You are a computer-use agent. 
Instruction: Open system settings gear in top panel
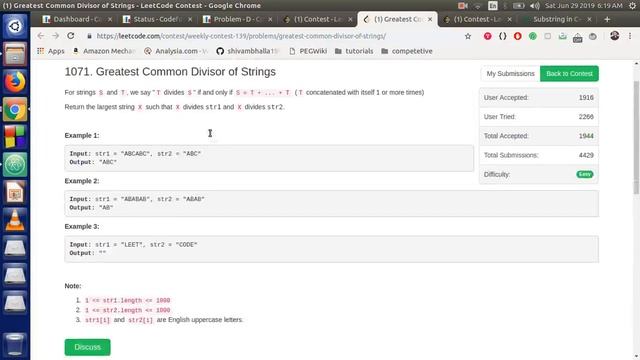coord(632,6)
